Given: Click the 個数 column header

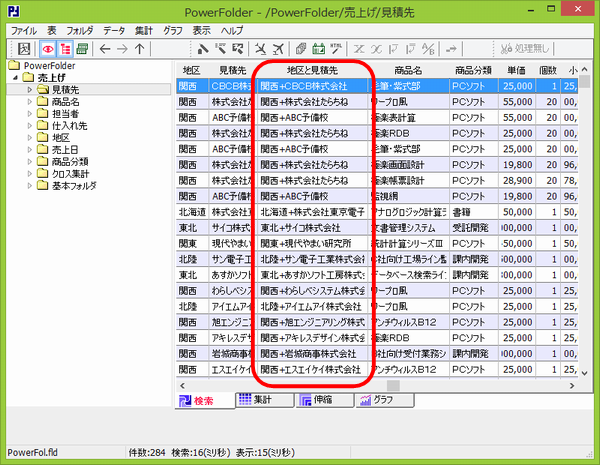Looking at the screenshot, I should 548,70.
